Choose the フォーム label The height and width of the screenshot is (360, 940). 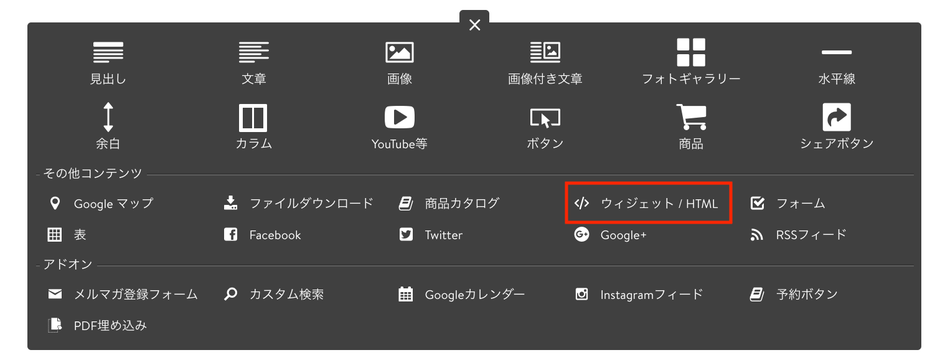coord(801,204)
